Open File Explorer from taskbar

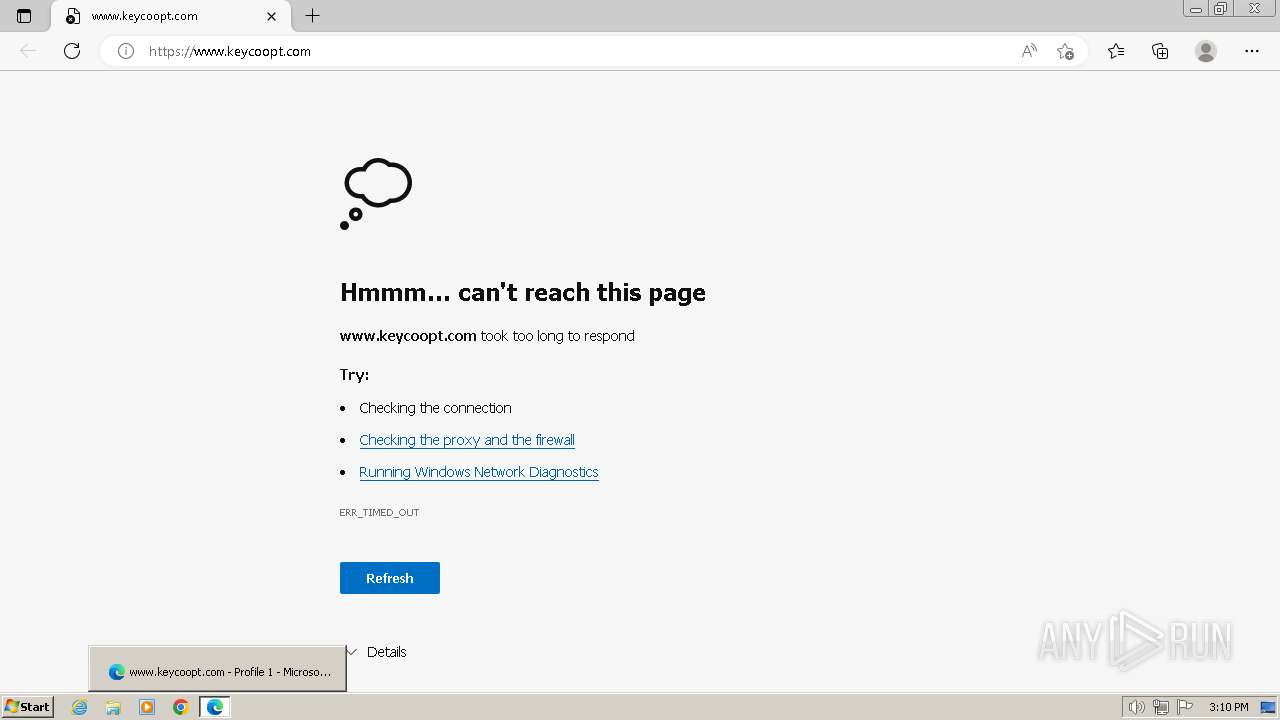click(113, 707)
